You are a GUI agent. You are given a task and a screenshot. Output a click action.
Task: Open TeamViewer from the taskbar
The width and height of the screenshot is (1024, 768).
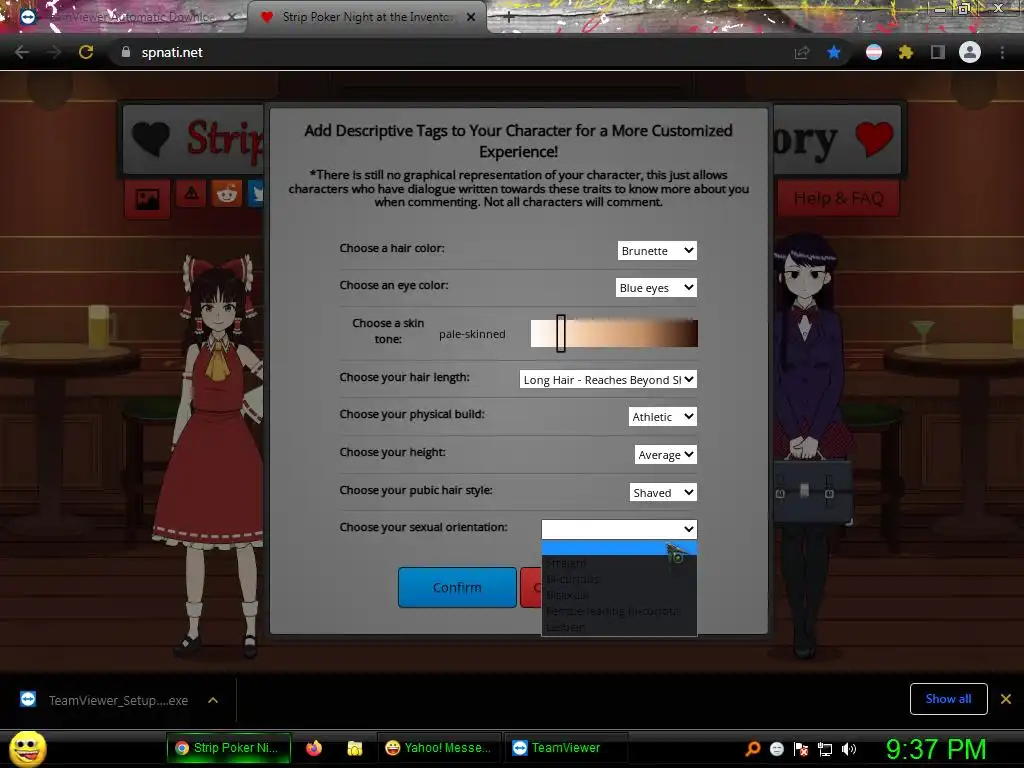[566, 748]
